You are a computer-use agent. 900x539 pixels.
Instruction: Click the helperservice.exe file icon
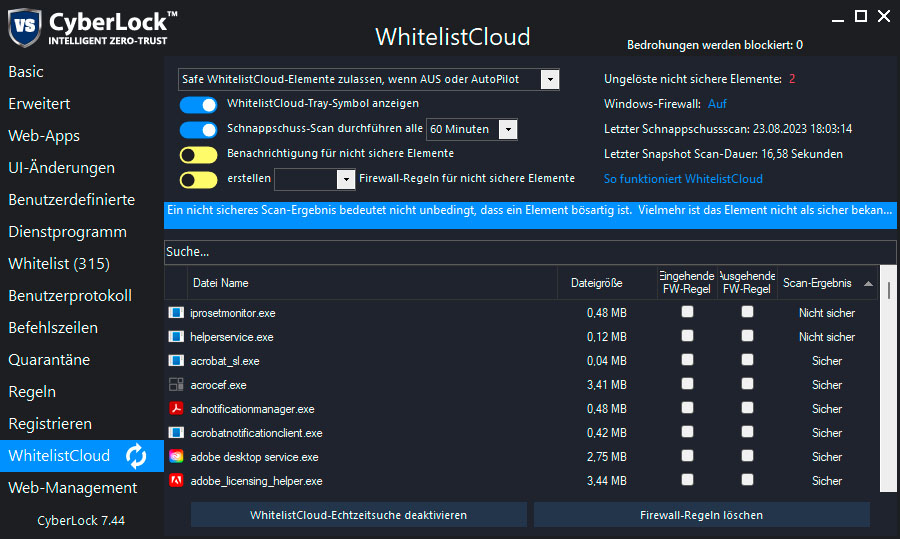click(176, 337)
